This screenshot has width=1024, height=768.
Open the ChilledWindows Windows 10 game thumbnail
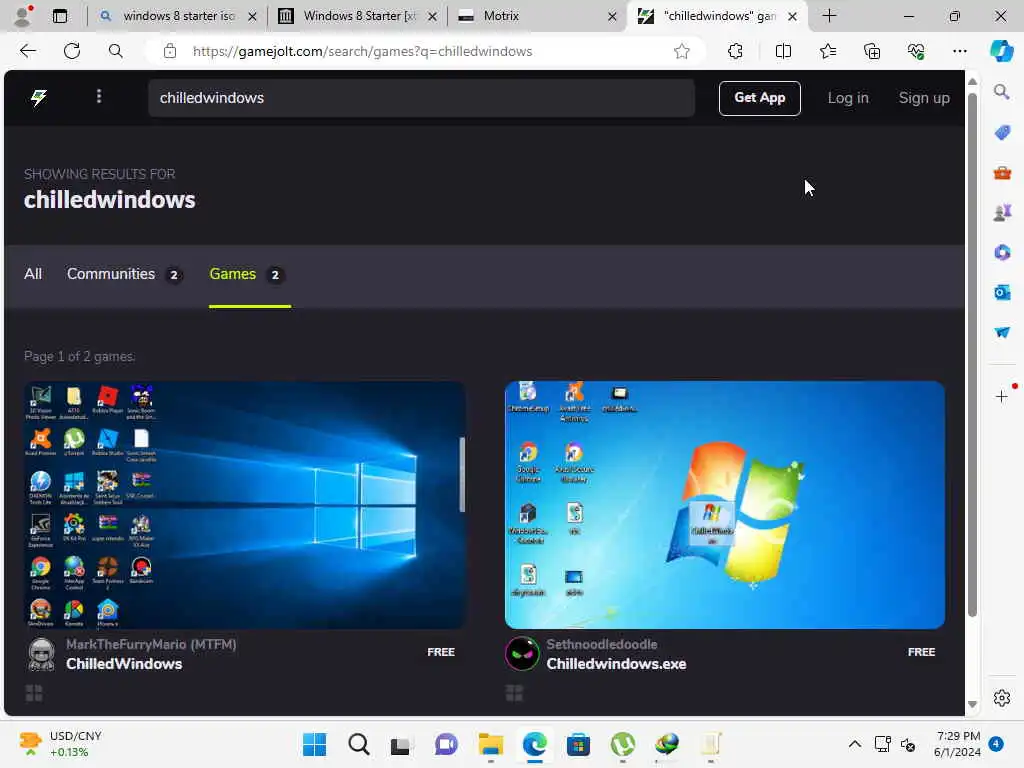click(245, 505)
